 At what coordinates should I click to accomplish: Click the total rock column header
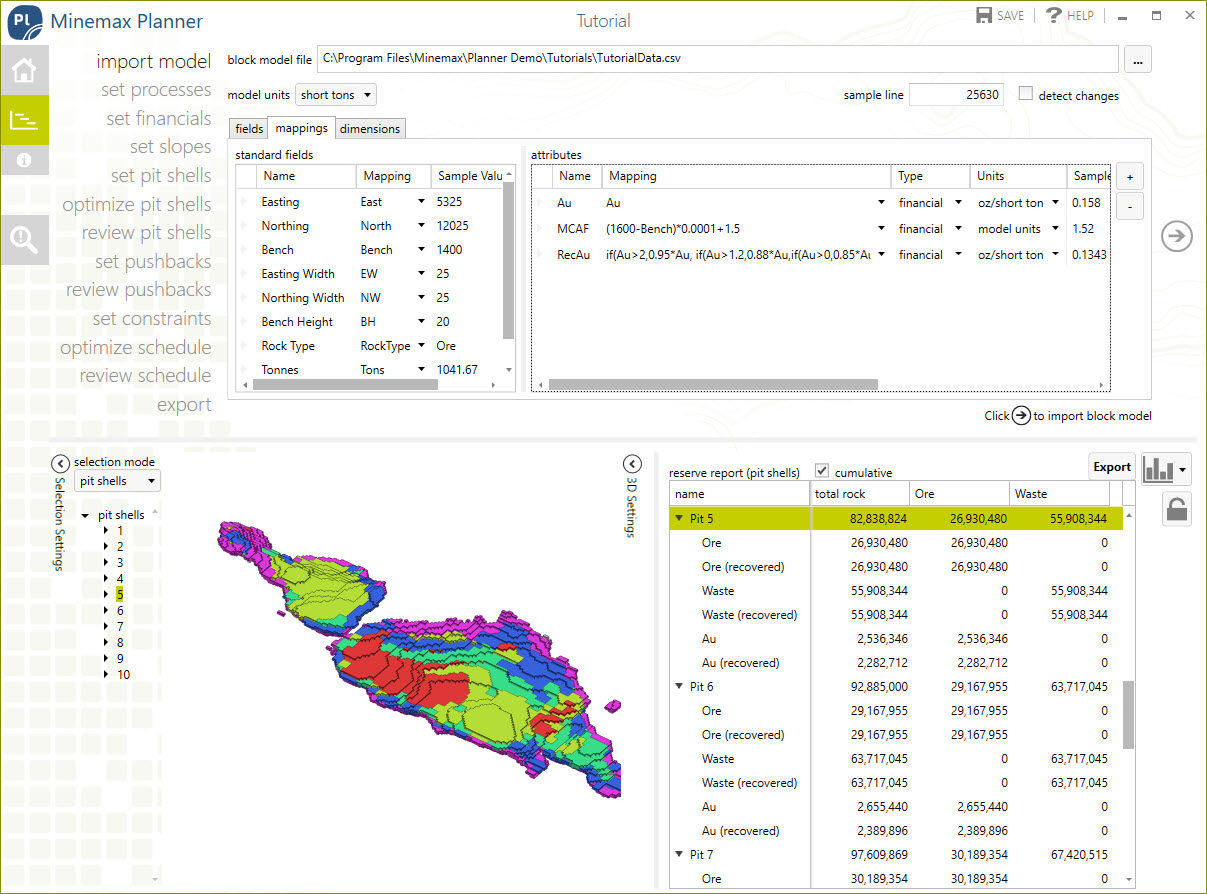pos(860,494)
